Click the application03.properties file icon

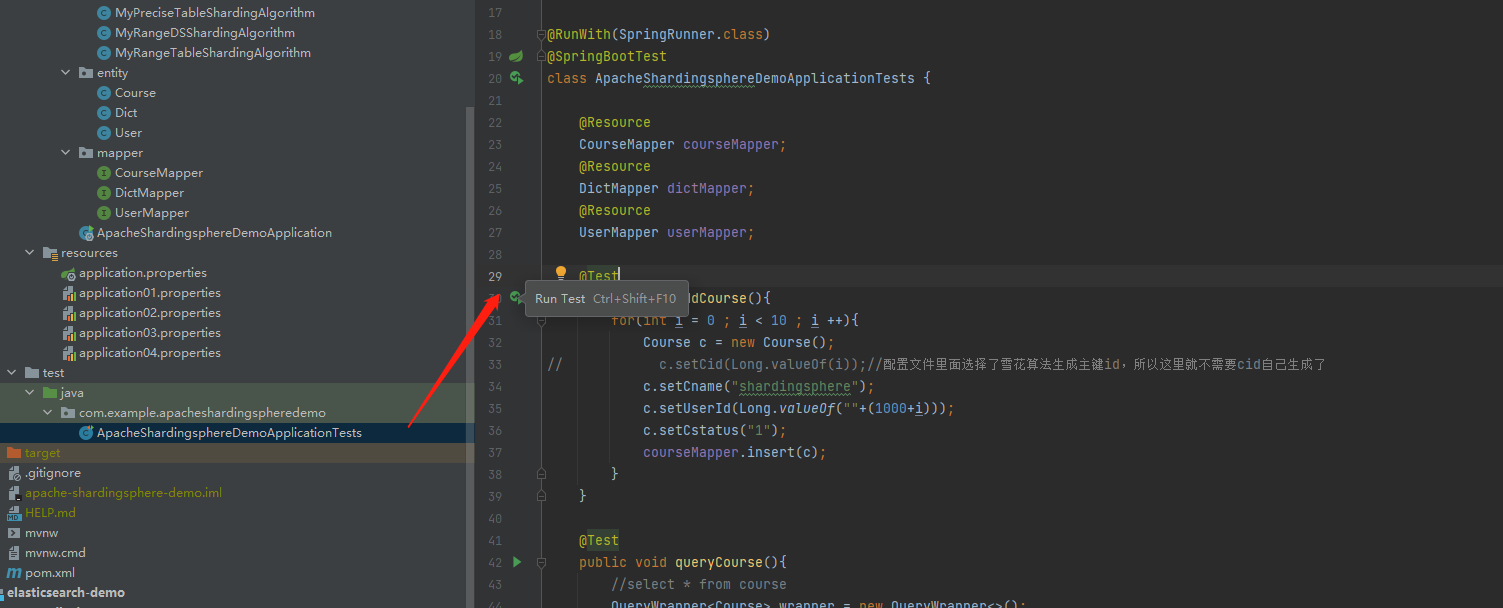click(68, 333)
